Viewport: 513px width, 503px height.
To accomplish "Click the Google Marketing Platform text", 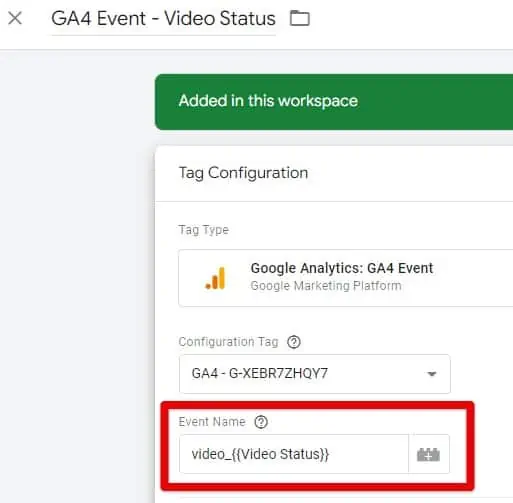I will 326,286.
